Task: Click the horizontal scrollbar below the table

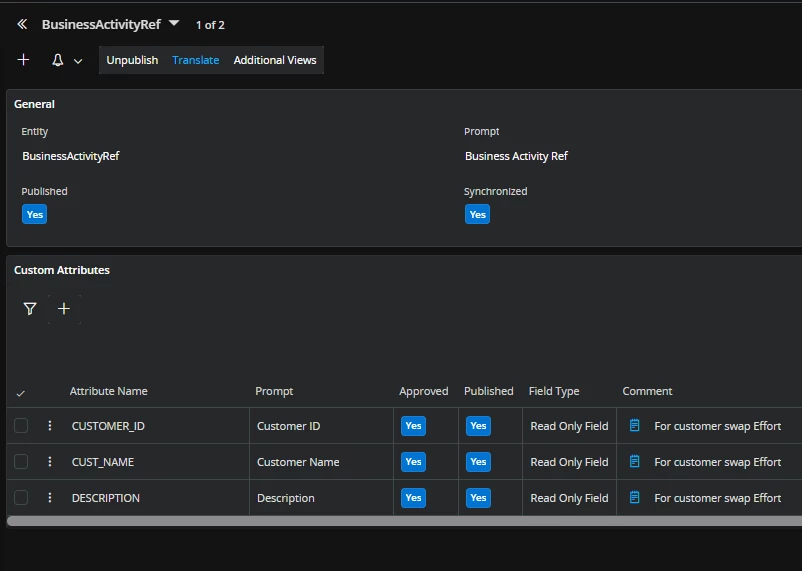Action: click(400, 521)
